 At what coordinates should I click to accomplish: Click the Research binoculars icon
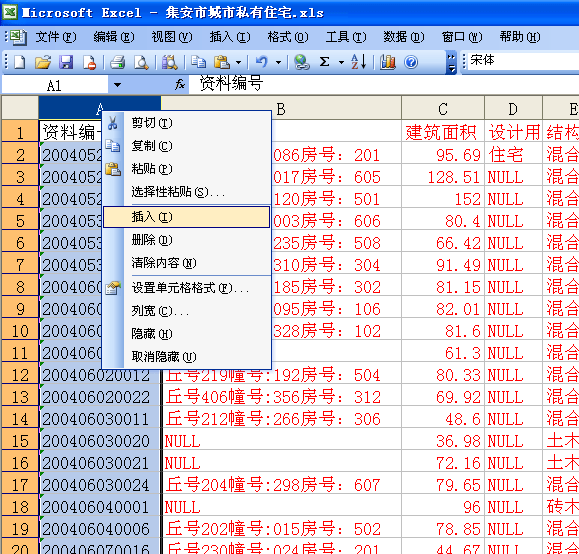(169, 62)
